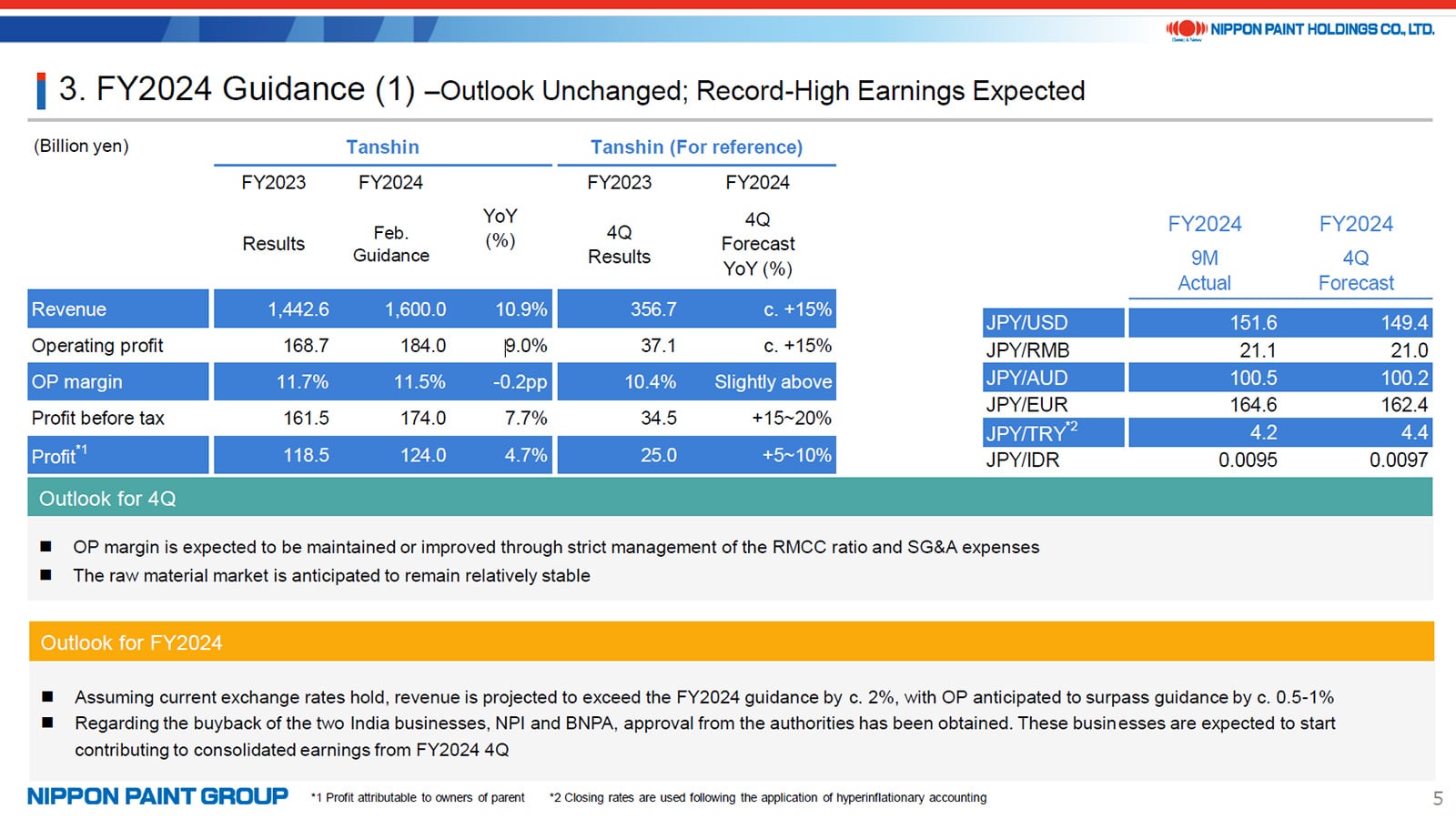Click the 'Outlook for FY2024' orange banner

pos(732,642)
